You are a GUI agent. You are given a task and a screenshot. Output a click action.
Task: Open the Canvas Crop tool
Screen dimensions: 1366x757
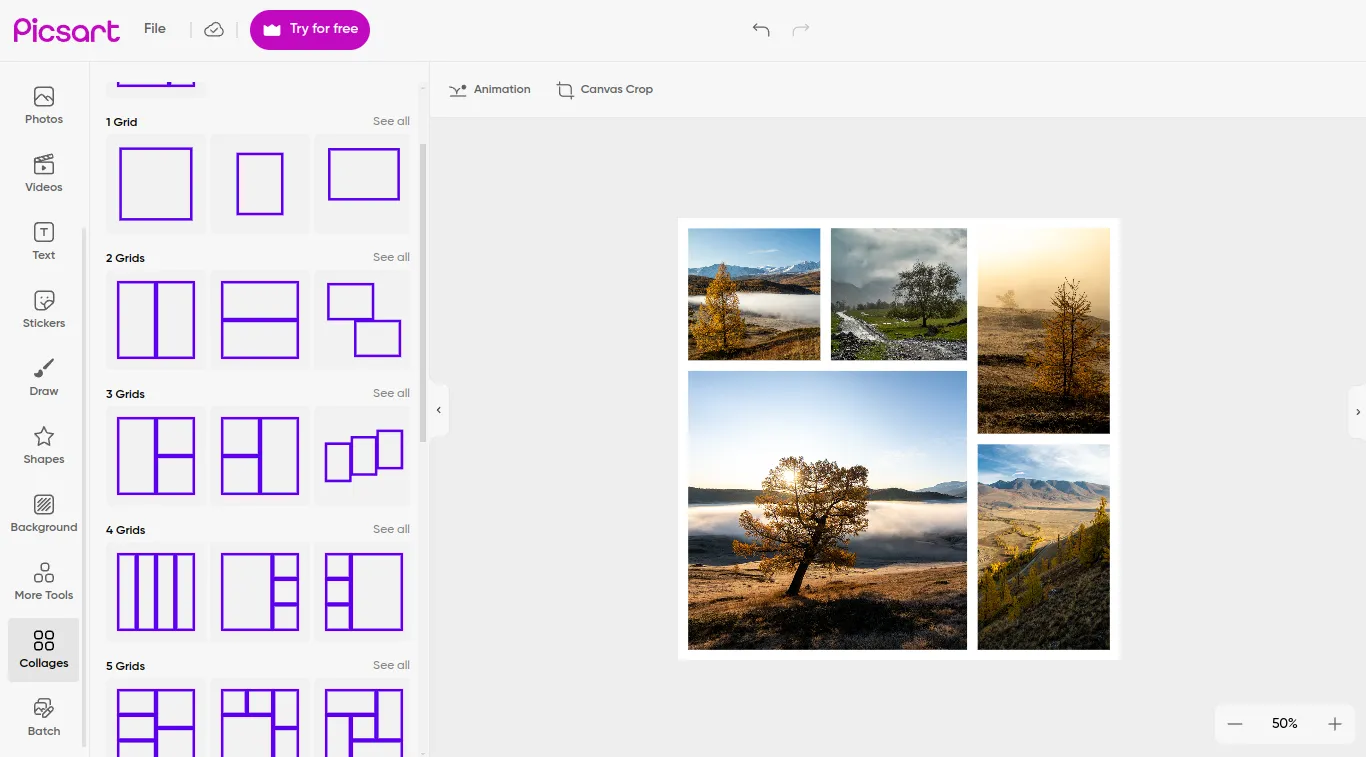pyautogui.click(x=605, y=89)
